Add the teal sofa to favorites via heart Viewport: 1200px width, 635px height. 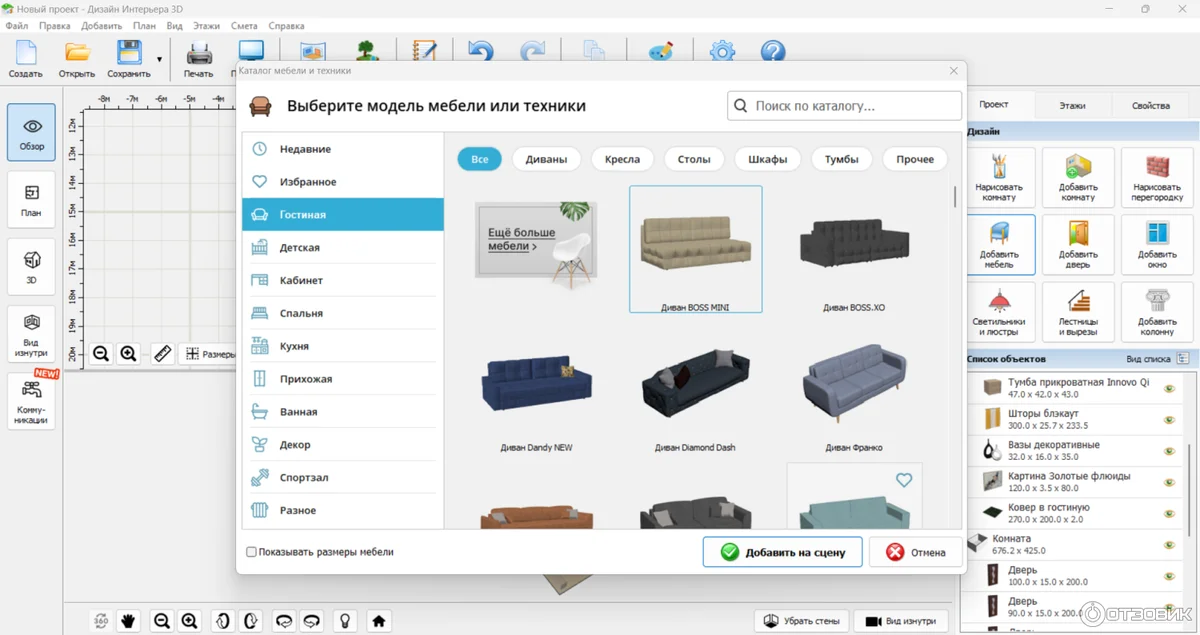click(x=904, y=481)
